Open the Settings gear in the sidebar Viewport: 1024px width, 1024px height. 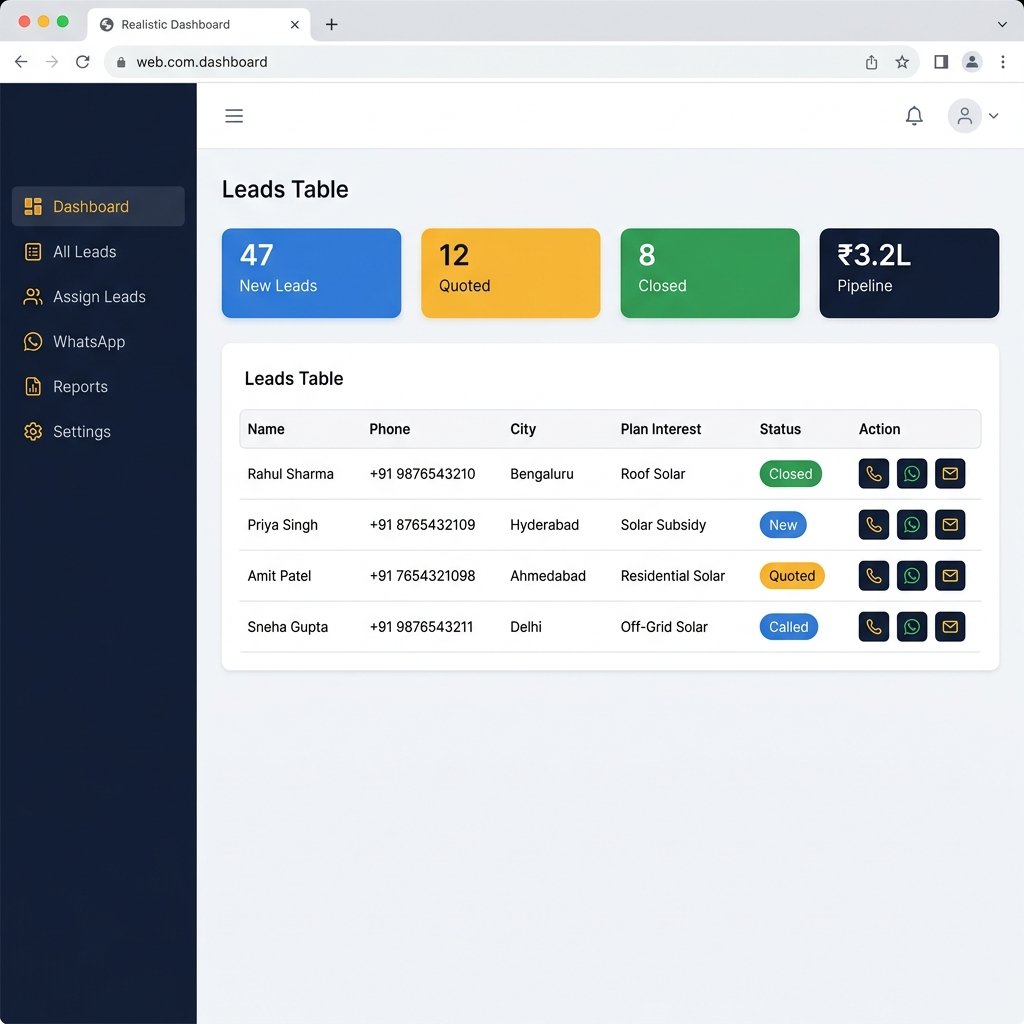[34, 432]
